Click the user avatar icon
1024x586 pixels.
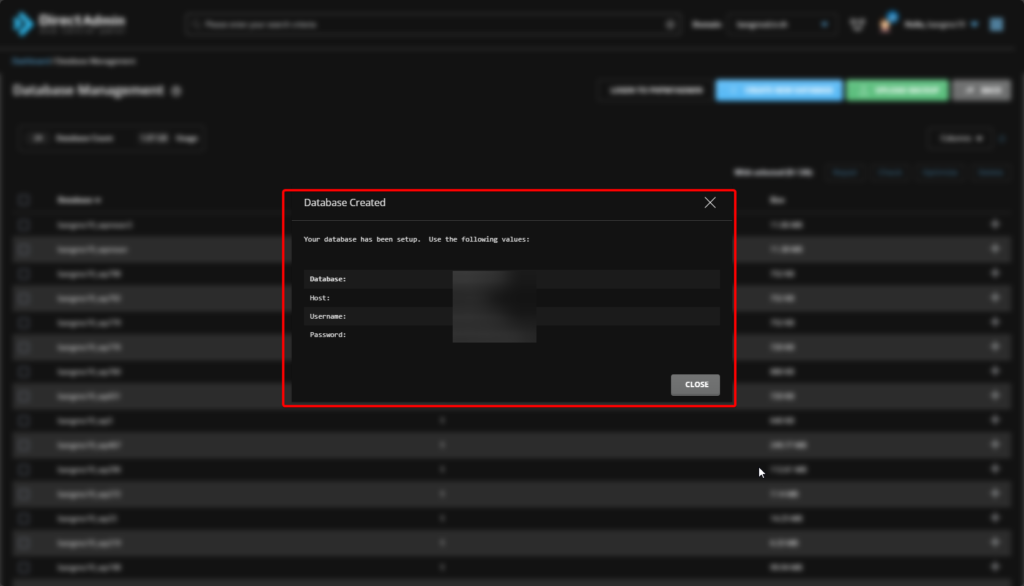[886, 24]
